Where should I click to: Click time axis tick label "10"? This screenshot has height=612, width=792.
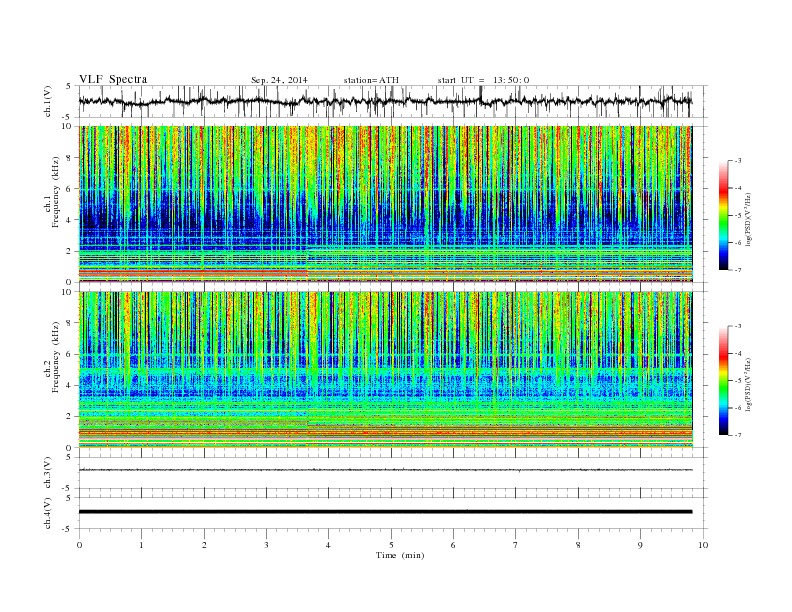[703, 545]
